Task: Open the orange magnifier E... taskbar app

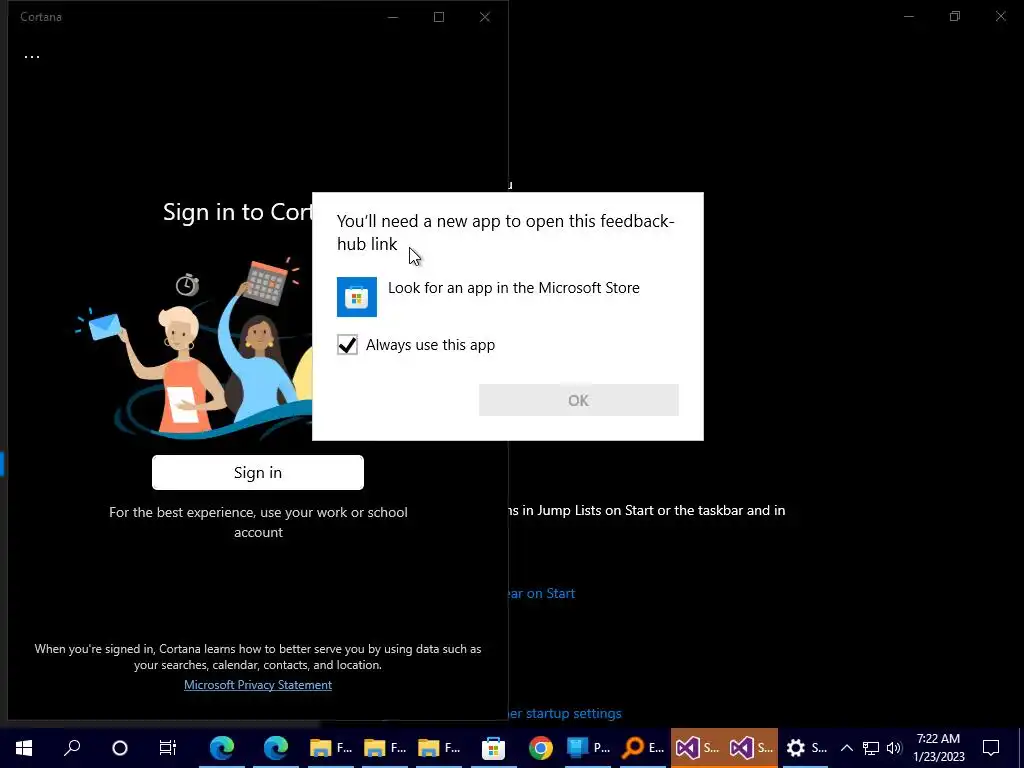Action: point(643,748)
